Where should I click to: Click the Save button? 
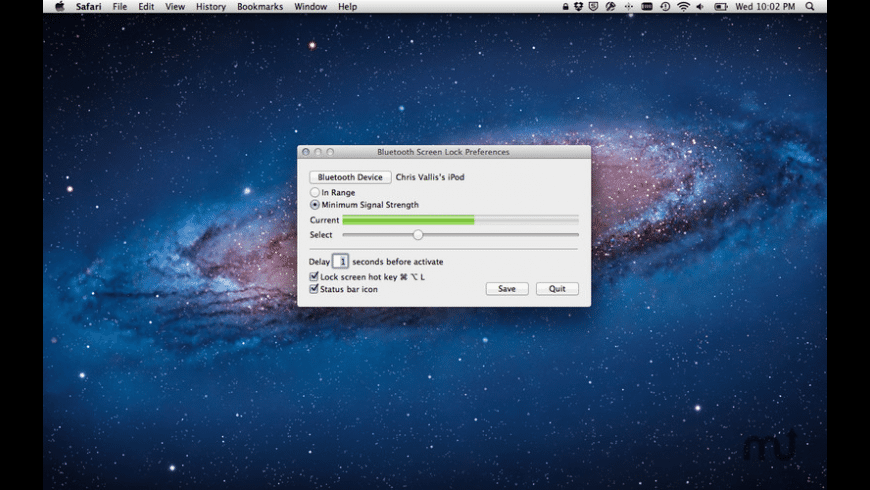507,289
